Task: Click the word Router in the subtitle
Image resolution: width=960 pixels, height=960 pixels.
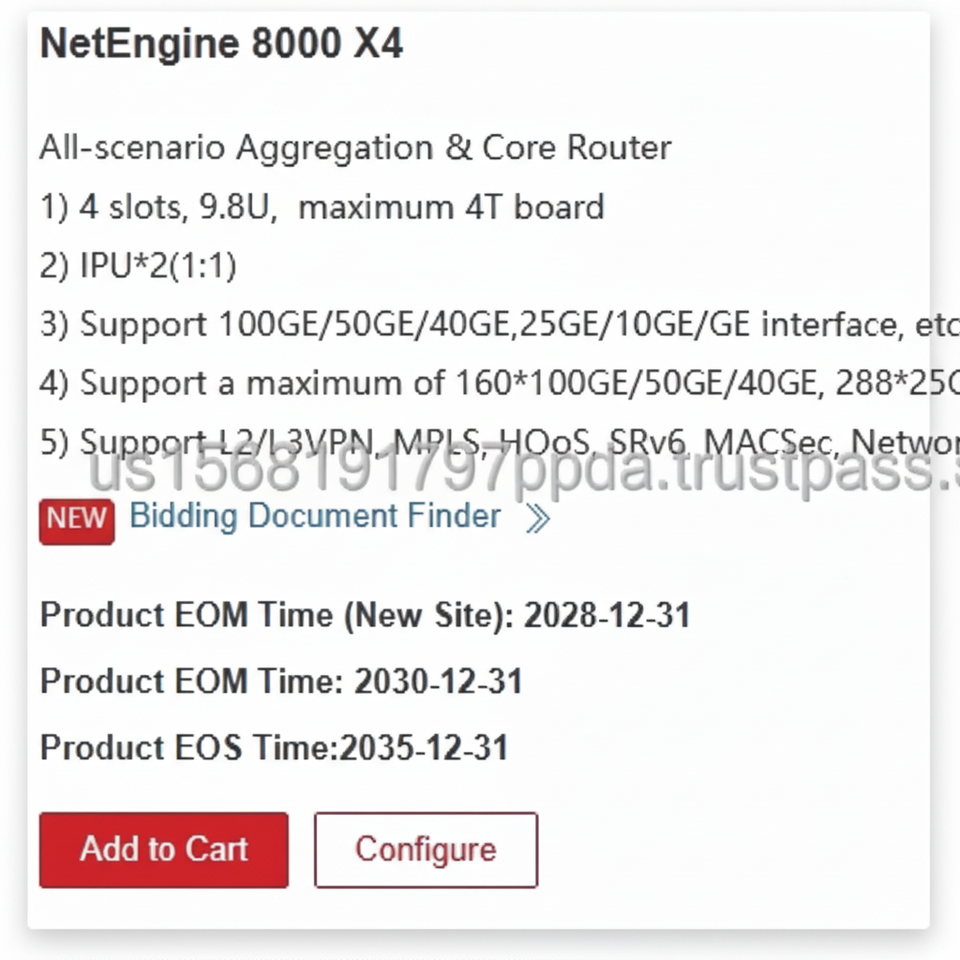Action: click(619, 148)
